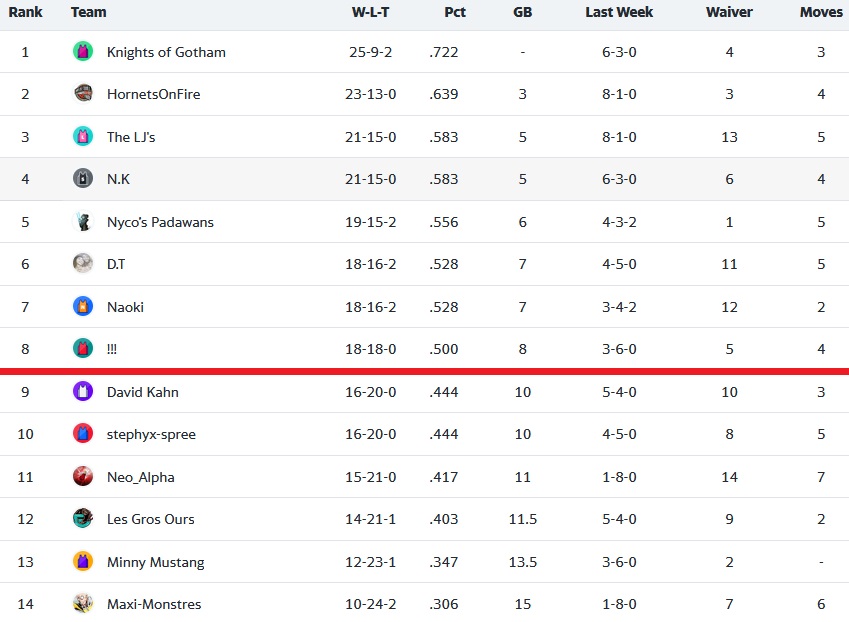Open Les Gros Ours team logo

(83, 519)
